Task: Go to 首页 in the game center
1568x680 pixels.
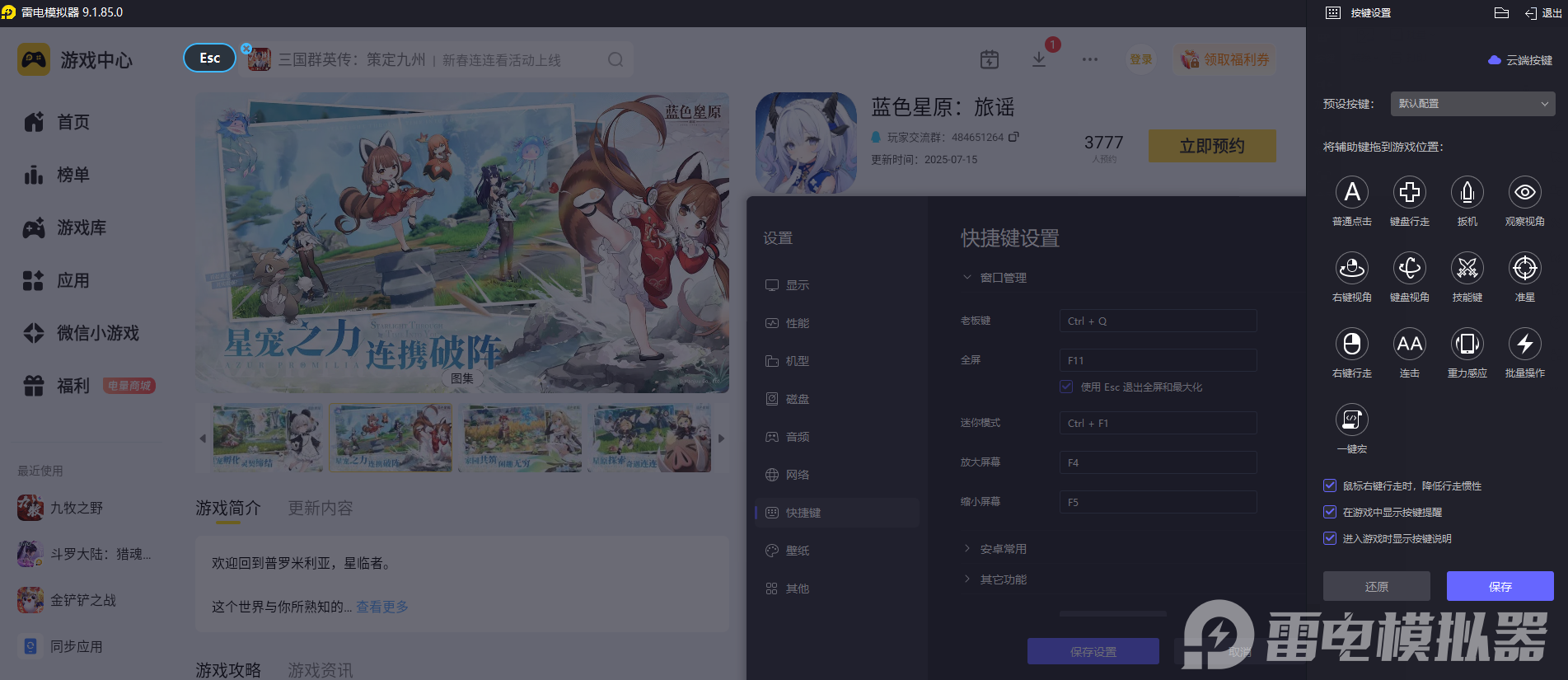Action: pyautogui.click(x=57, y=122)
